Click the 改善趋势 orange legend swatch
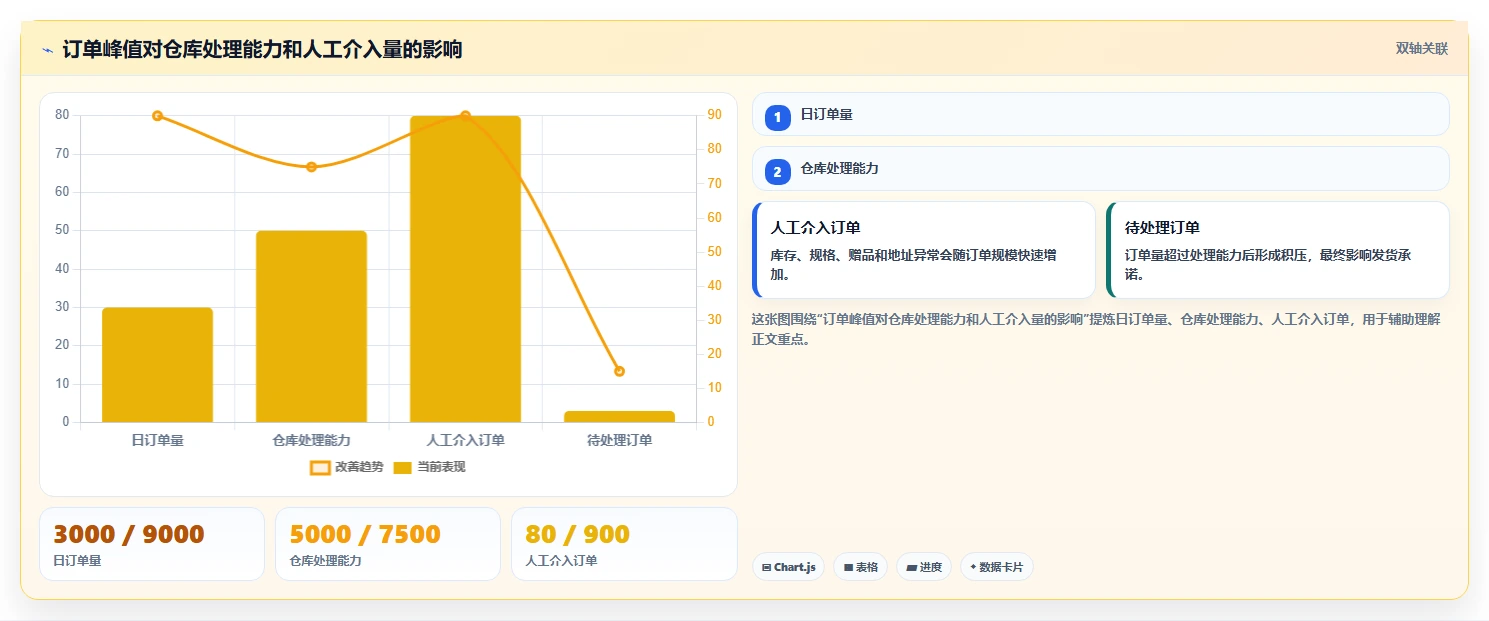 (x=320, y=468)
